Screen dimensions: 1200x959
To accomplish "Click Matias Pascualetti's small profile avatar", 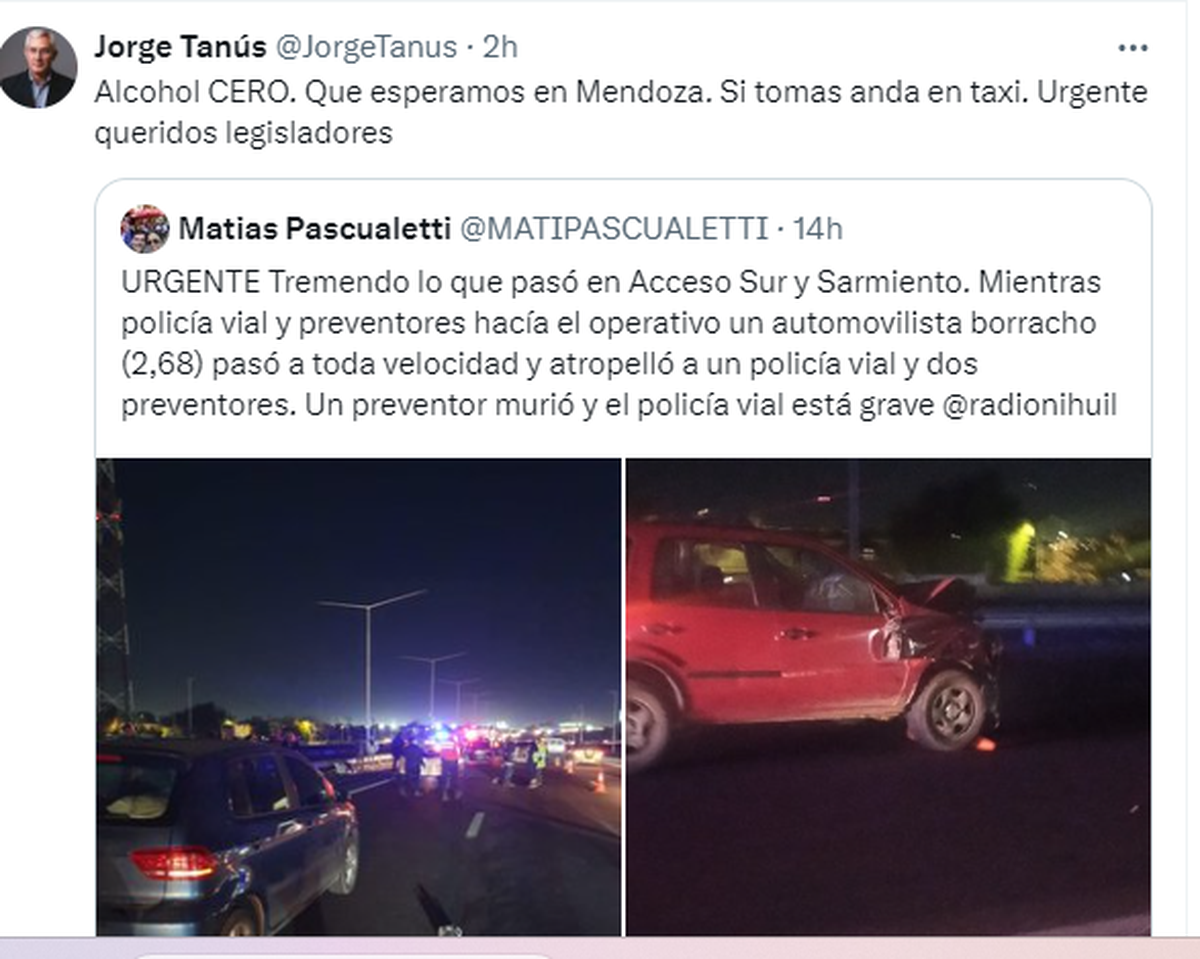I will pyautogui.click(x=145, y=229).
